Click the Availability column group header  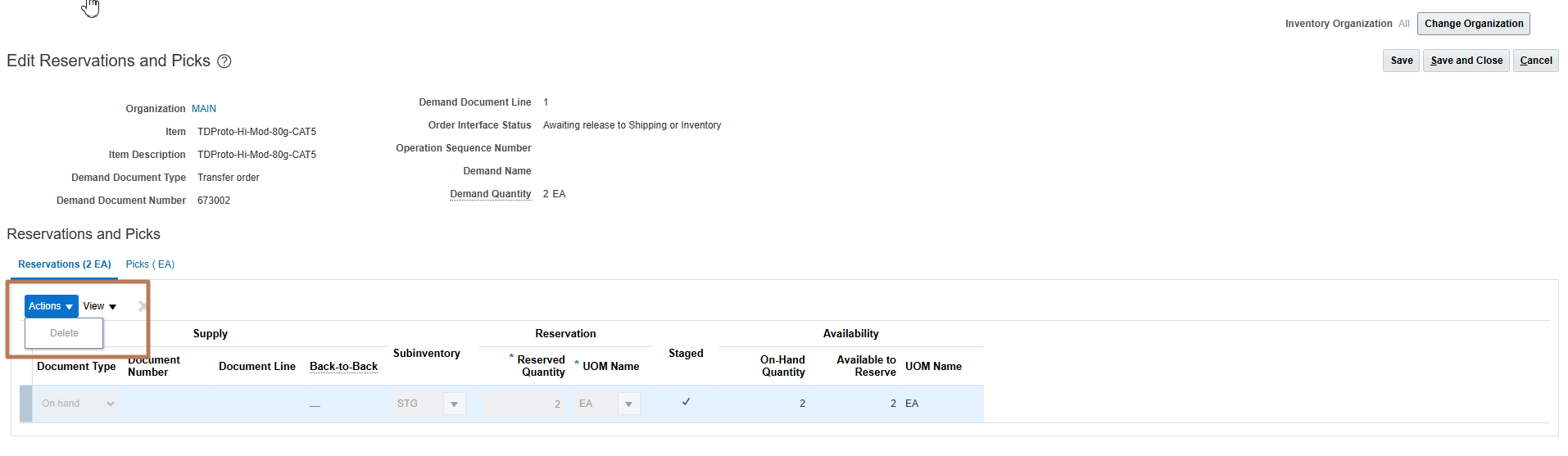coord(850,333)
